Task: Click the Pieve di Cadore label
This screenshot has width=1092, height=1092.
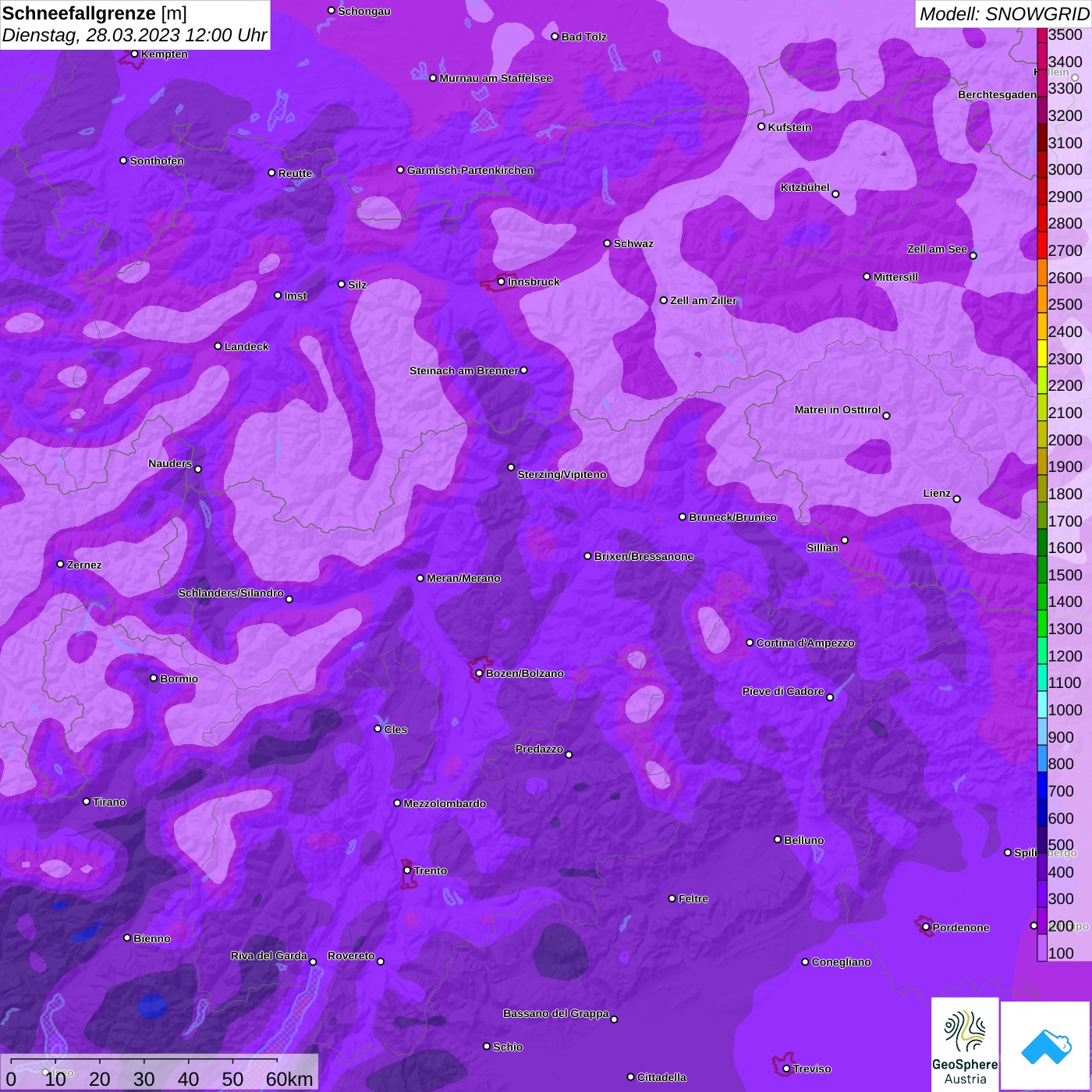Action: 784,691
